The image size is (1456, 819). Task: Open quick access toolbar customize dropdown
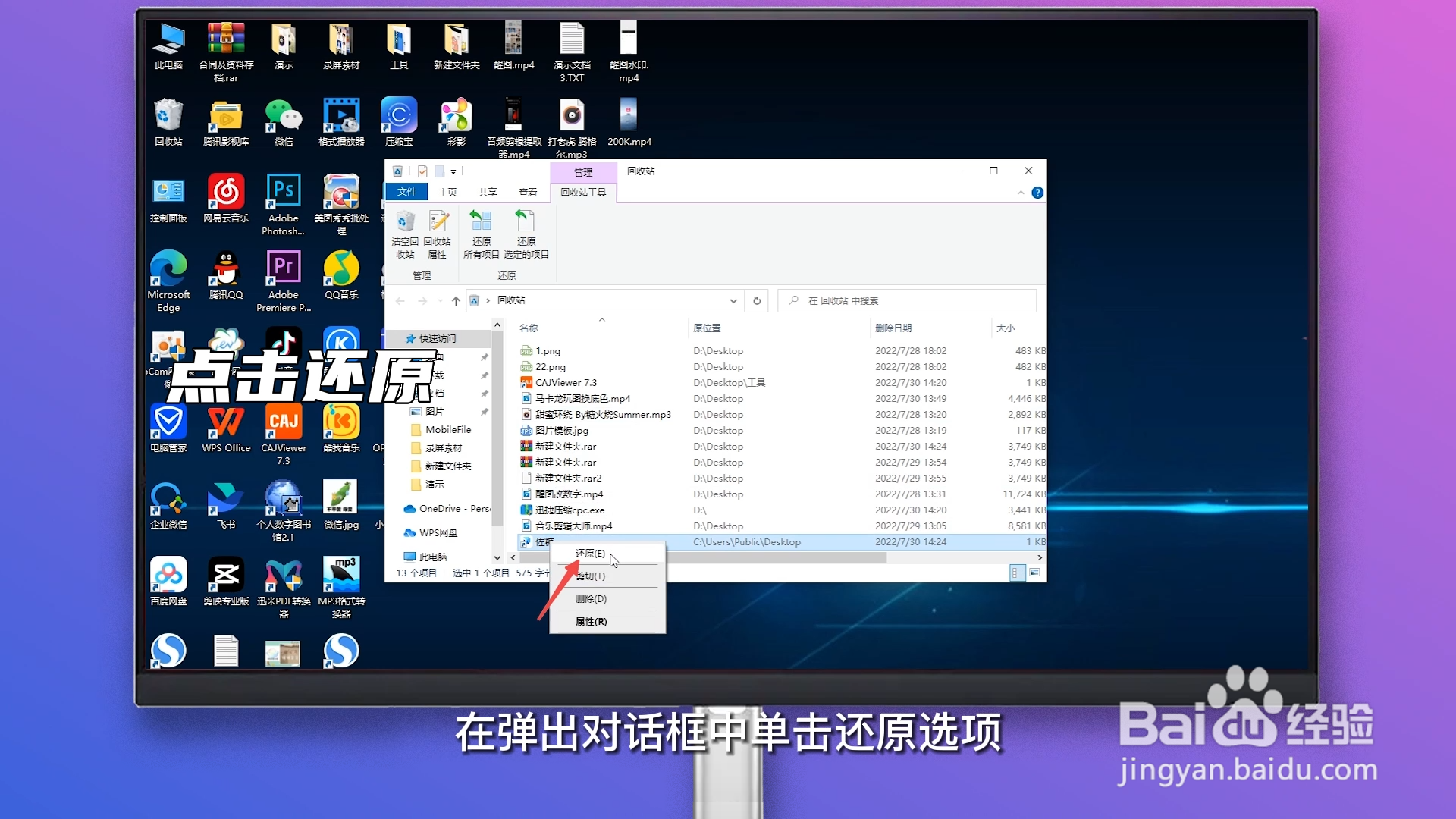tap(453, 171)
